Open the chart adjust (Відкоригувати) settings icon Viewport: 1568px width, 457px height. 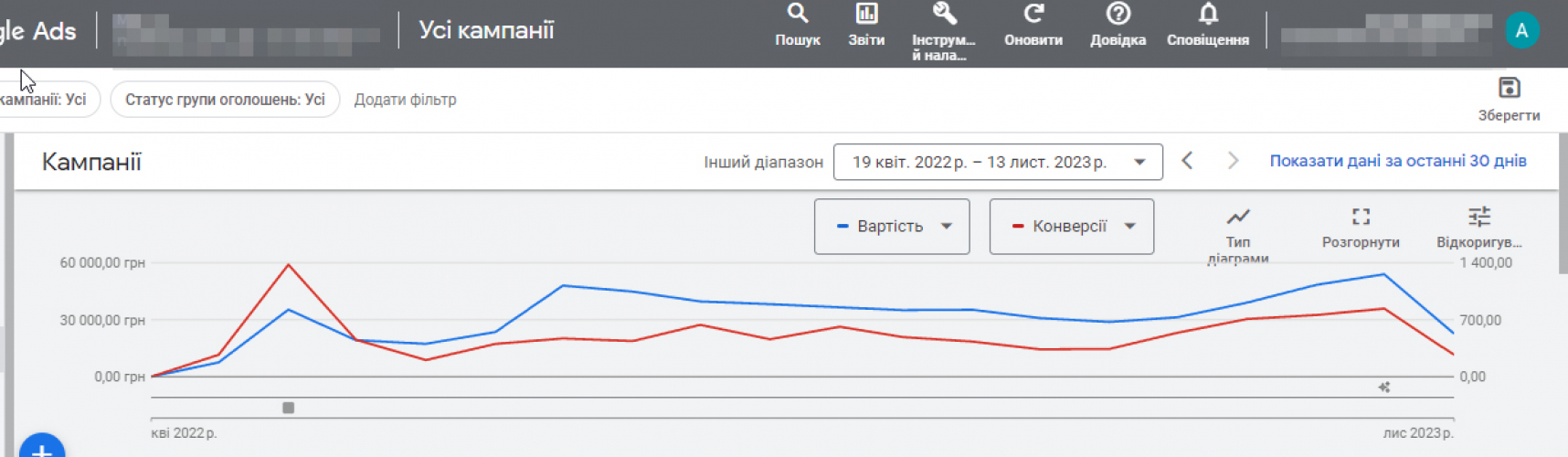[1478, 218]
